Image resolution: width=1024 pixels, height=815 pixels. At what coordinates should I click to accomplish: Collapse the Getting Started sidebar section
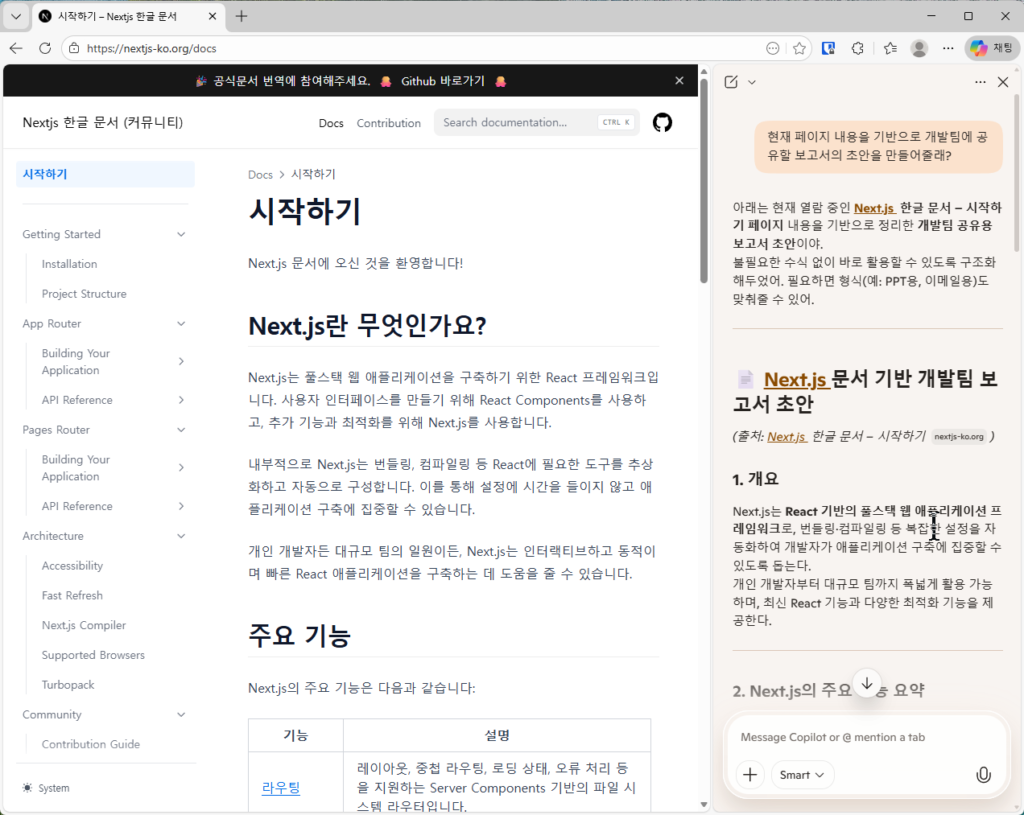coord(181,235)
